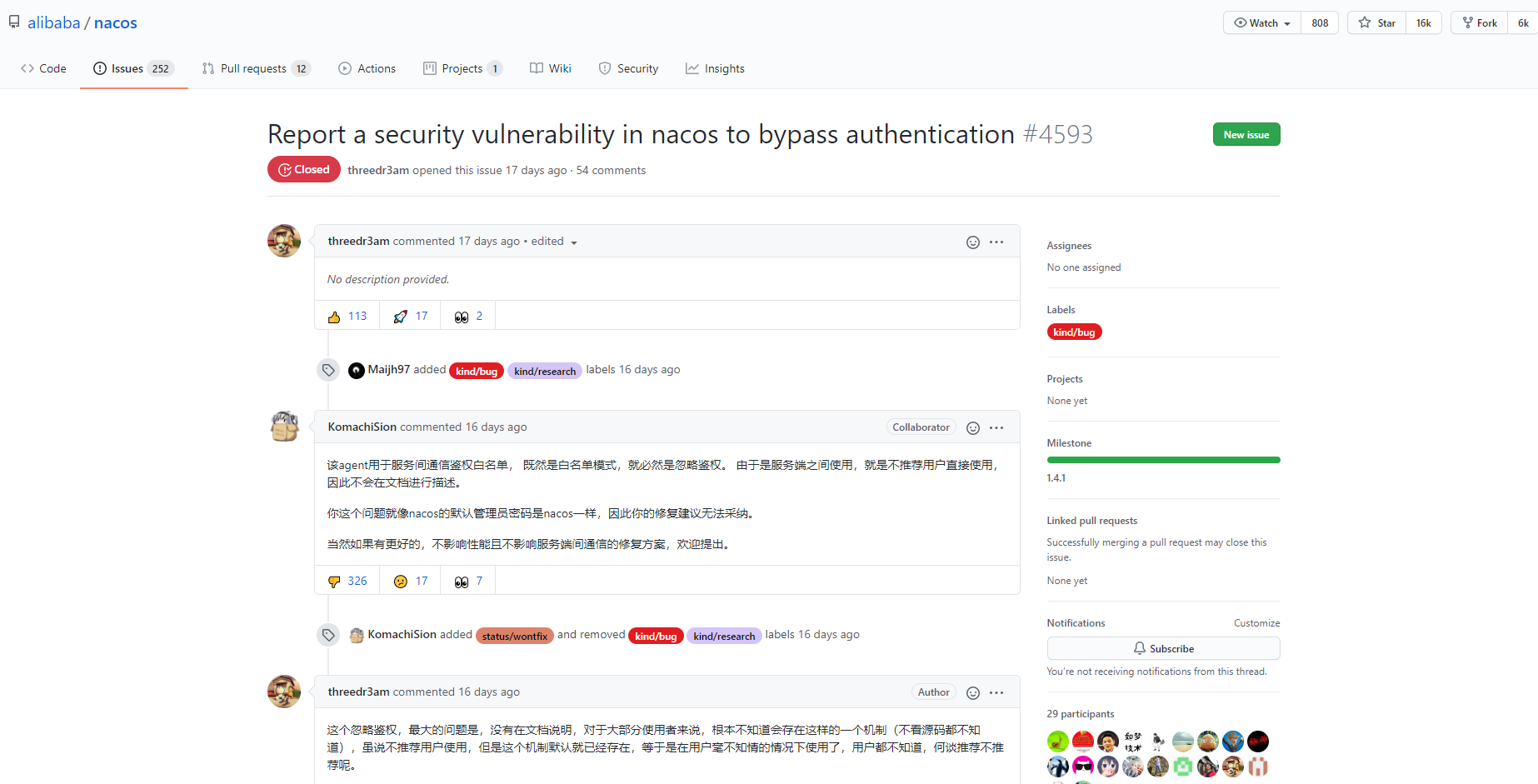The height and width of the screenshot is (784, 1538).
Task: Open the repository bookmark icon beside alibaba/nacos
Action: point(13,21)
